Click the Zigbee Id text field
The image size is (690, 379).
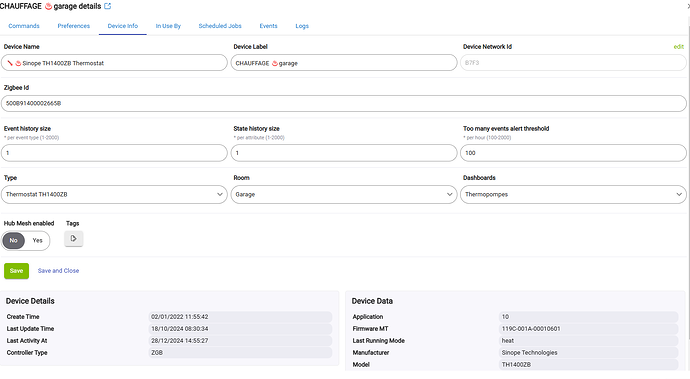tap(344, 103)
